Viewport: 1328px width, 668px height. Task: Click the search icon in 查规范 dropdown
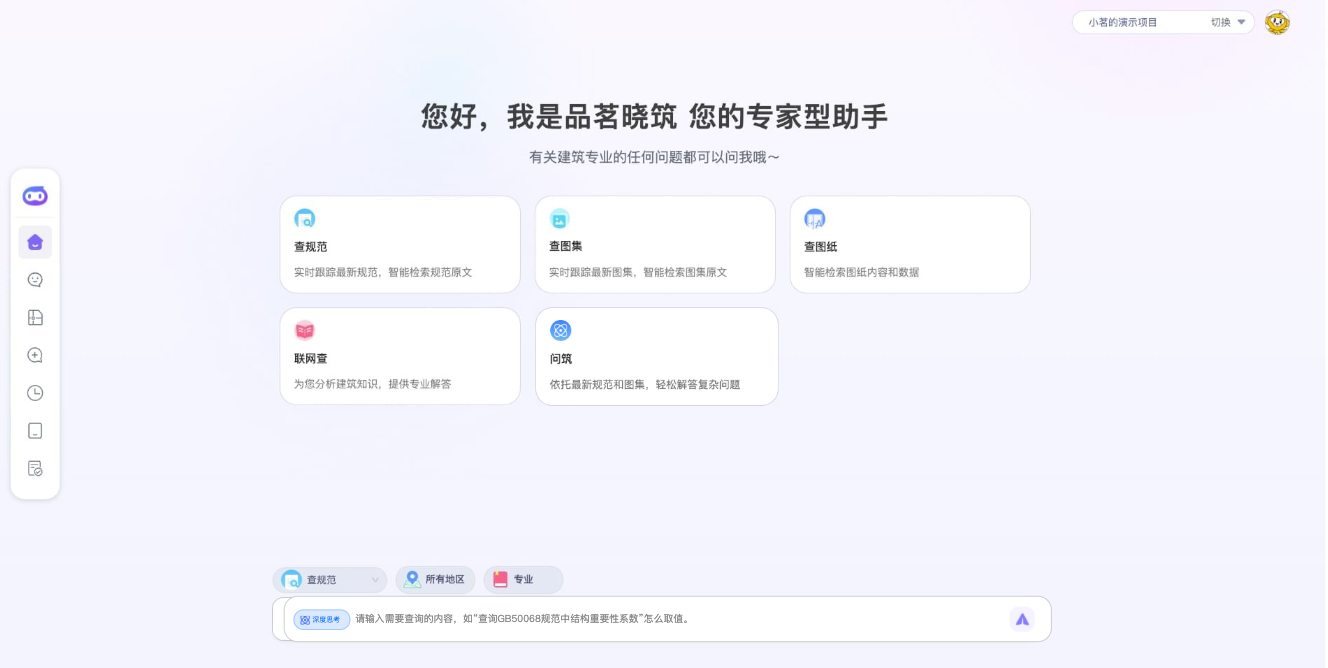coord(292,579)
